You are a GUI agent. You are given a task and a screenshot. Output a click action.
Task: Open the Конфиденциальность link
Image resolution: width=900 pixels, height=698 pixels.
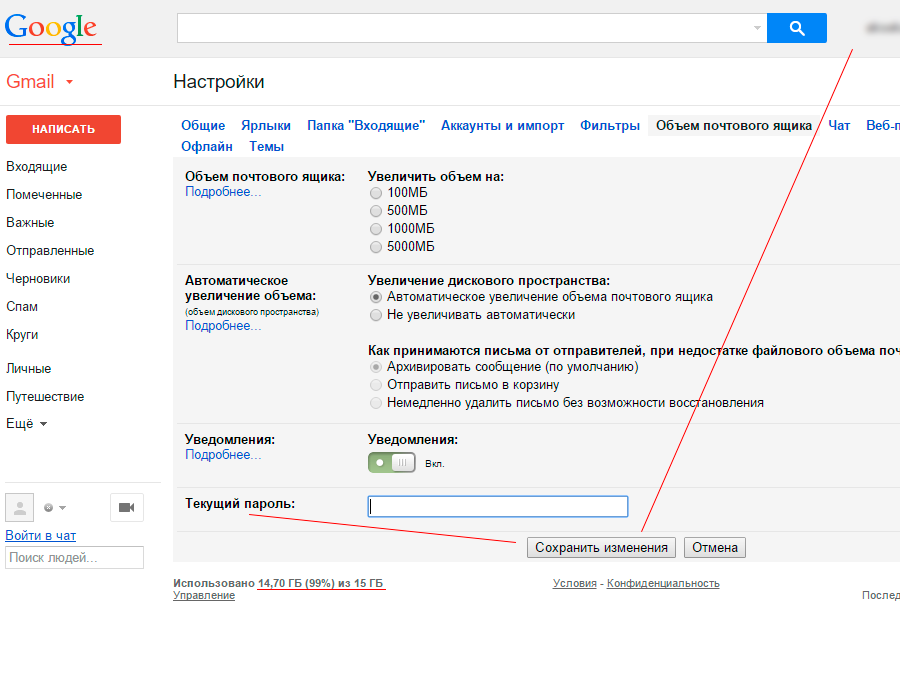663,583
